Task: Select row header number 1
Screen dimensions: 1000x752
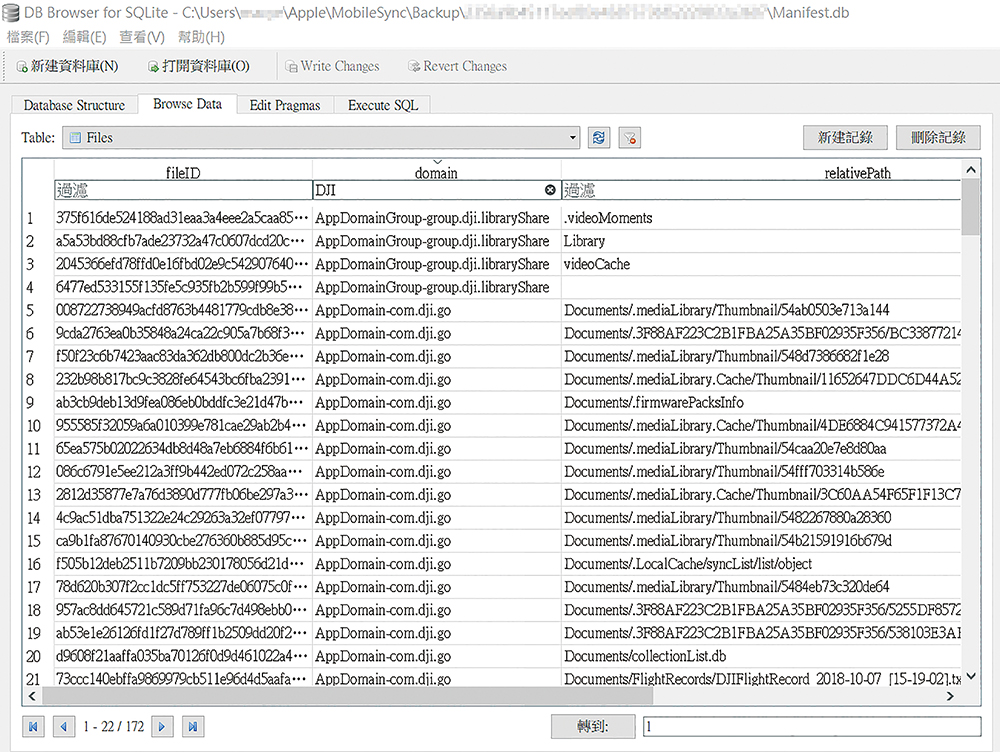Action: [38, 218]
